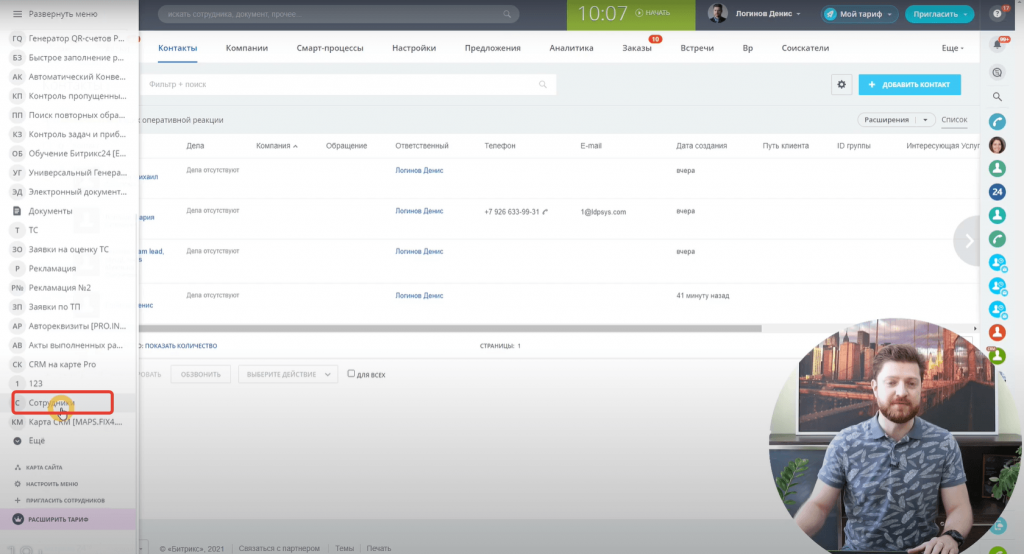This screenshot has width=1024, height=554.
Task: Open the grid settings gear icon
Action: (x=841, y=84)
